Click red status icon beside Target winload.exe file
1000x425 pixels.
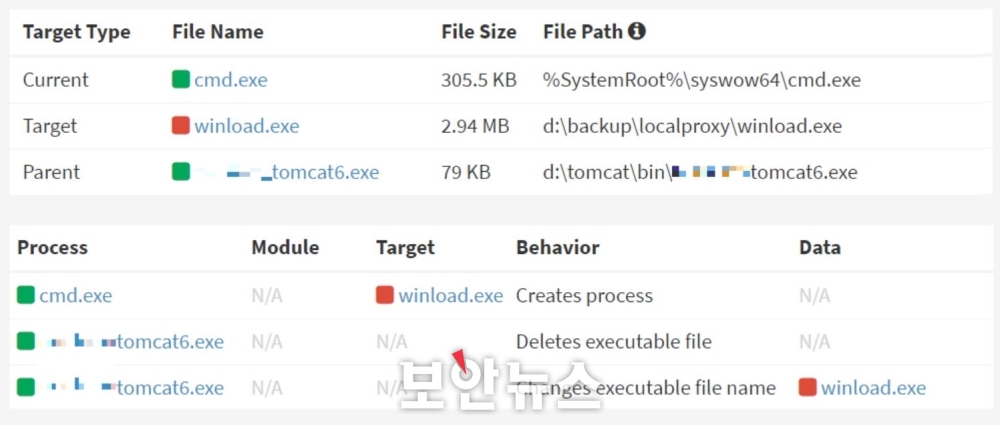click(x=181, y=126)
